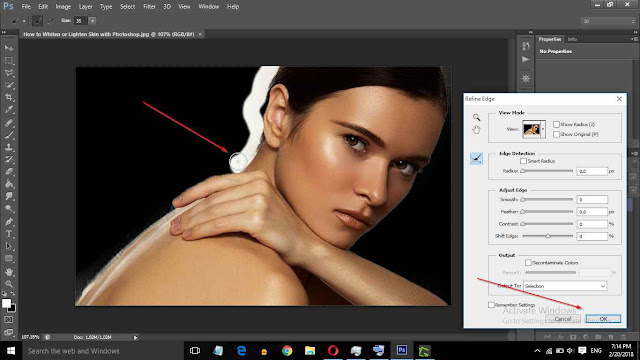Image resolution: width=640 pixels, height=360 pixels.
Task: Check Remember Settings option
Action: coord(491,305)
